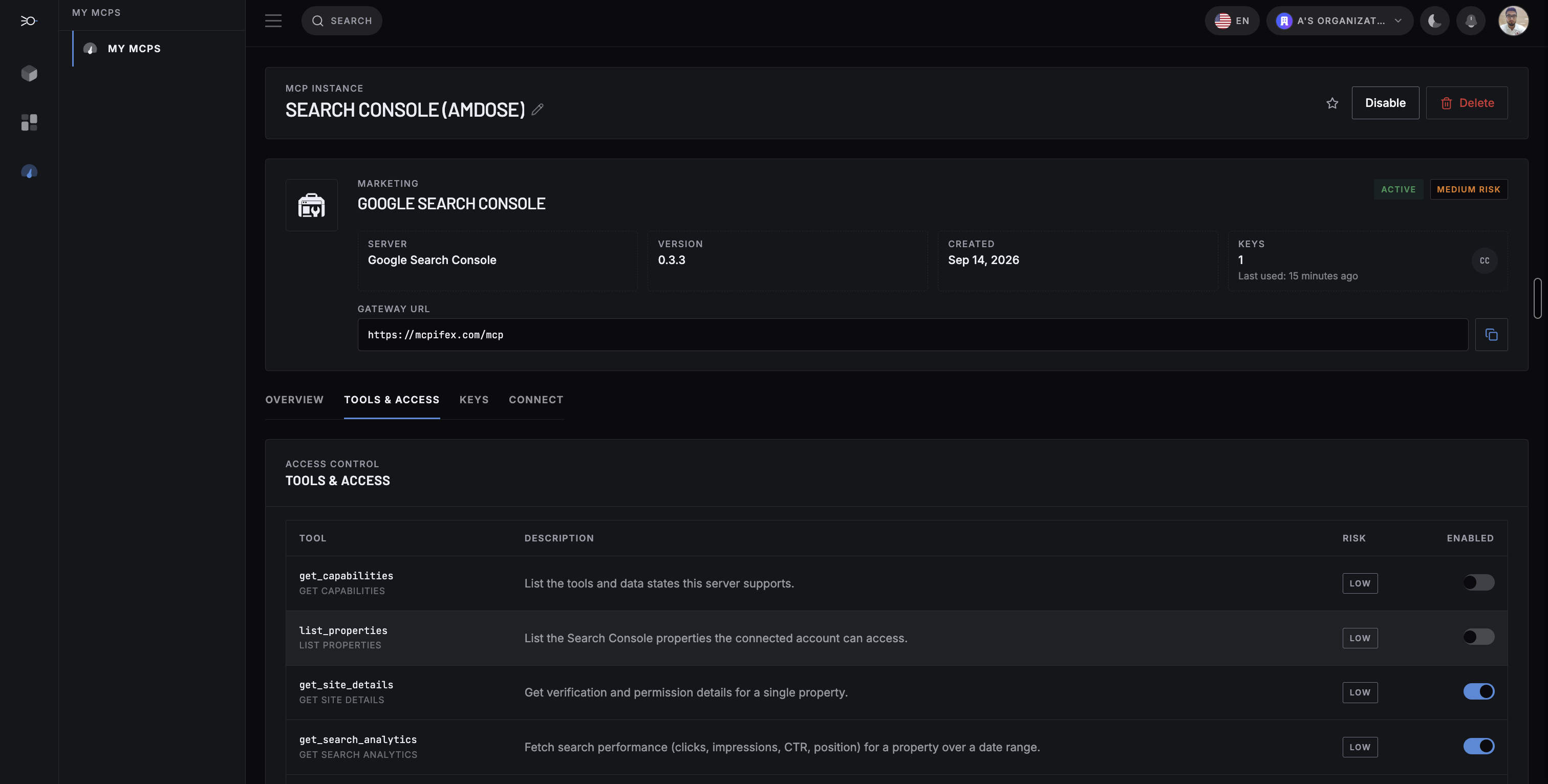Screen dimensions: 1548x784
Task: Enable the list_properties tool toggle
Action: 1478,637
